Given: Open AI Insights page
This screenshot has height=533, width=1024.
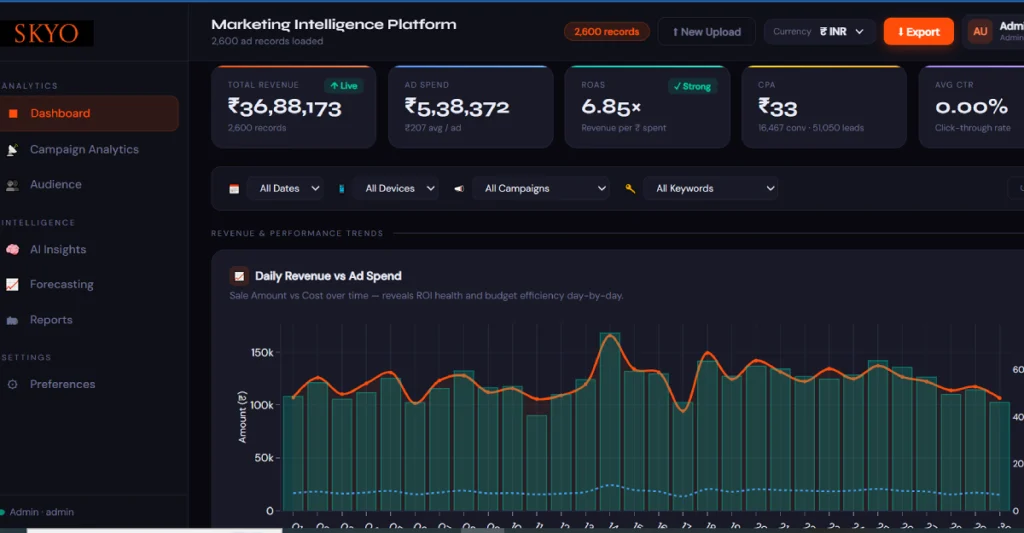Looking at the screenshot, I should 57,250.
